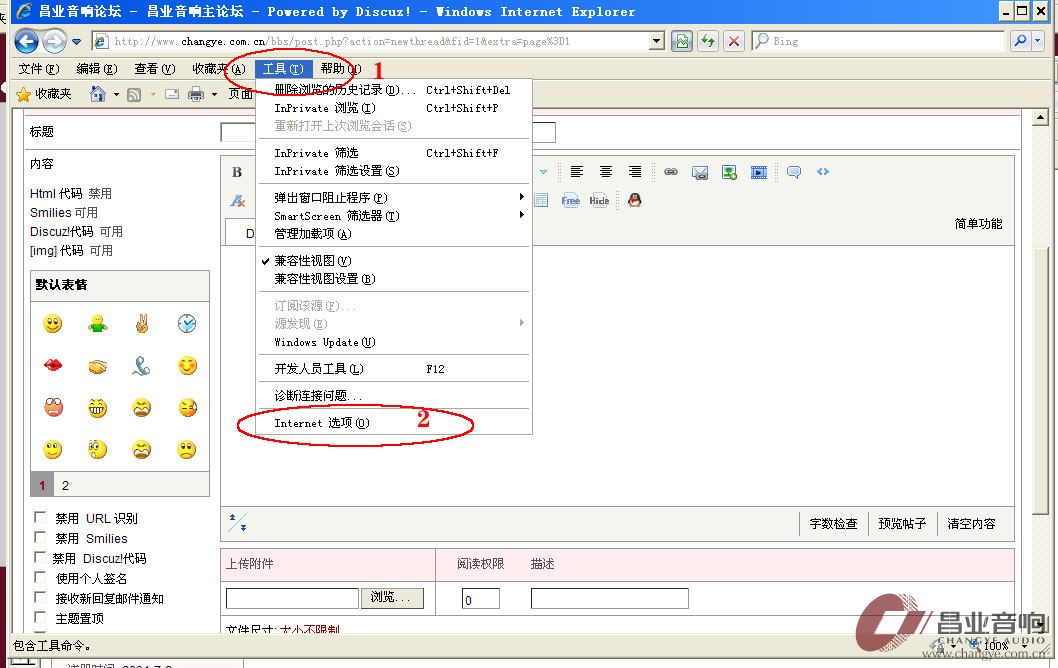Toggle Bold formatting in the editor
Viewport: 1058px width, 668px height.
pyautogui.click(x=237, y=172)
